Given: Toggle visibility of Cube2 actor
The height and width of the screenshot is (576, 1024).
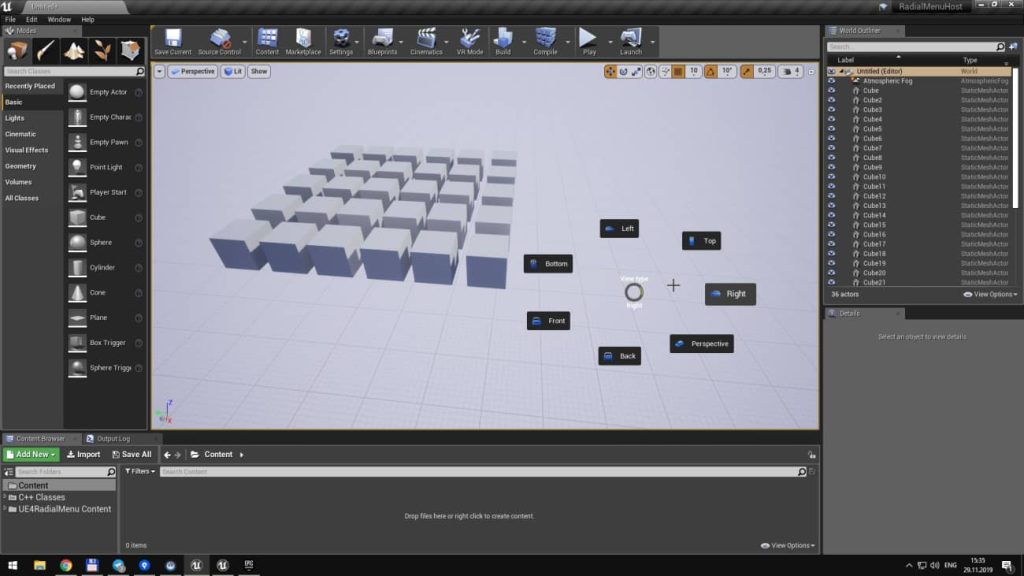Looking at the screenshot, I should point(831,100).
